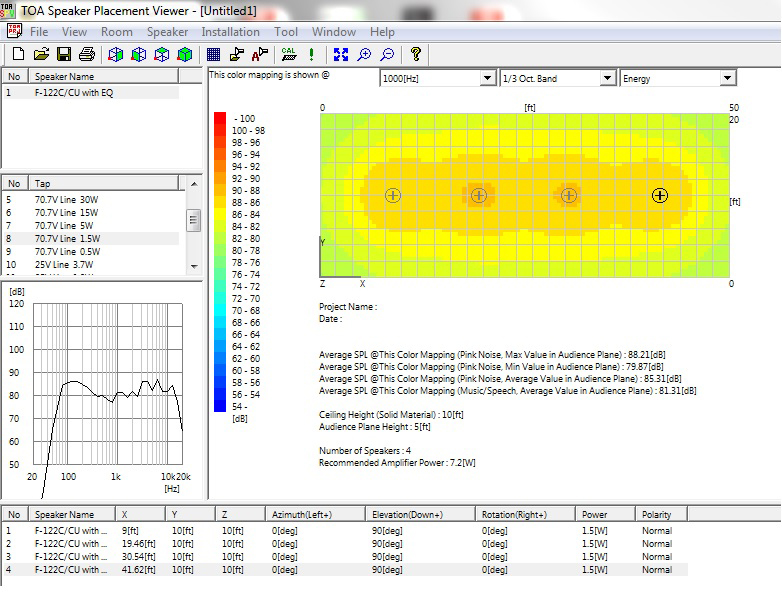Fit view with the blue arrows icon
The width and height of the screenshot is (782, 592).
coord(341,54)
